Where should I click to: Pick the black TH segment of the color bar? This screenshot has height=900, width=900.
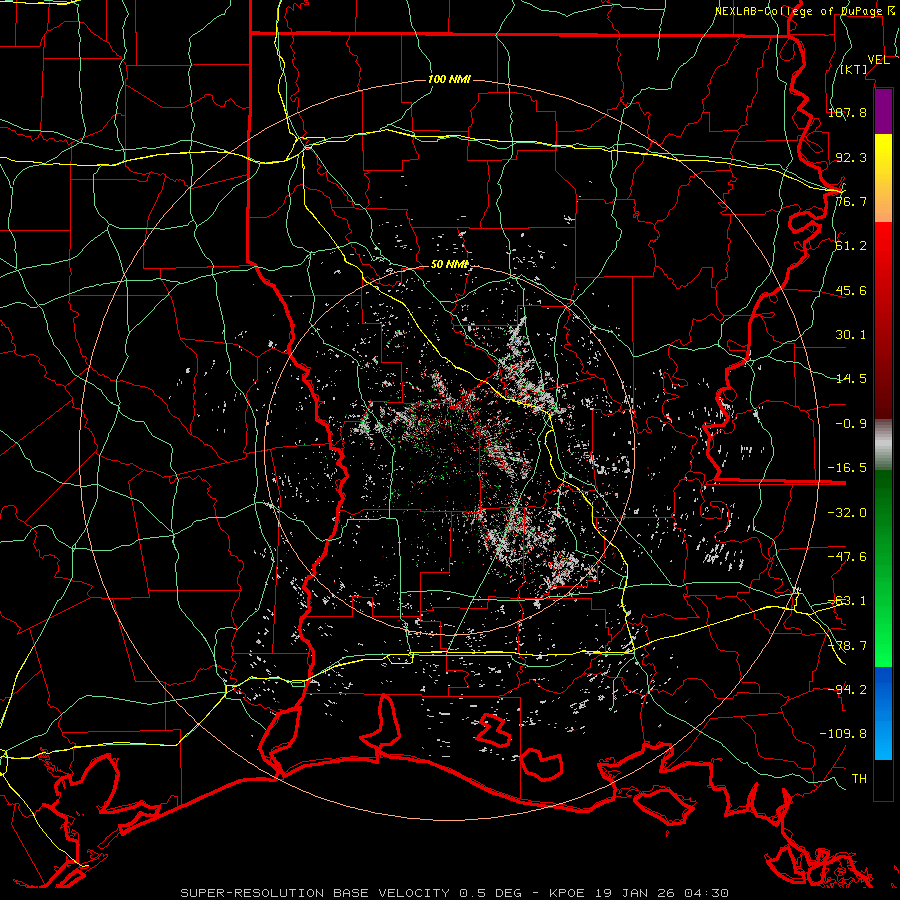883,779
